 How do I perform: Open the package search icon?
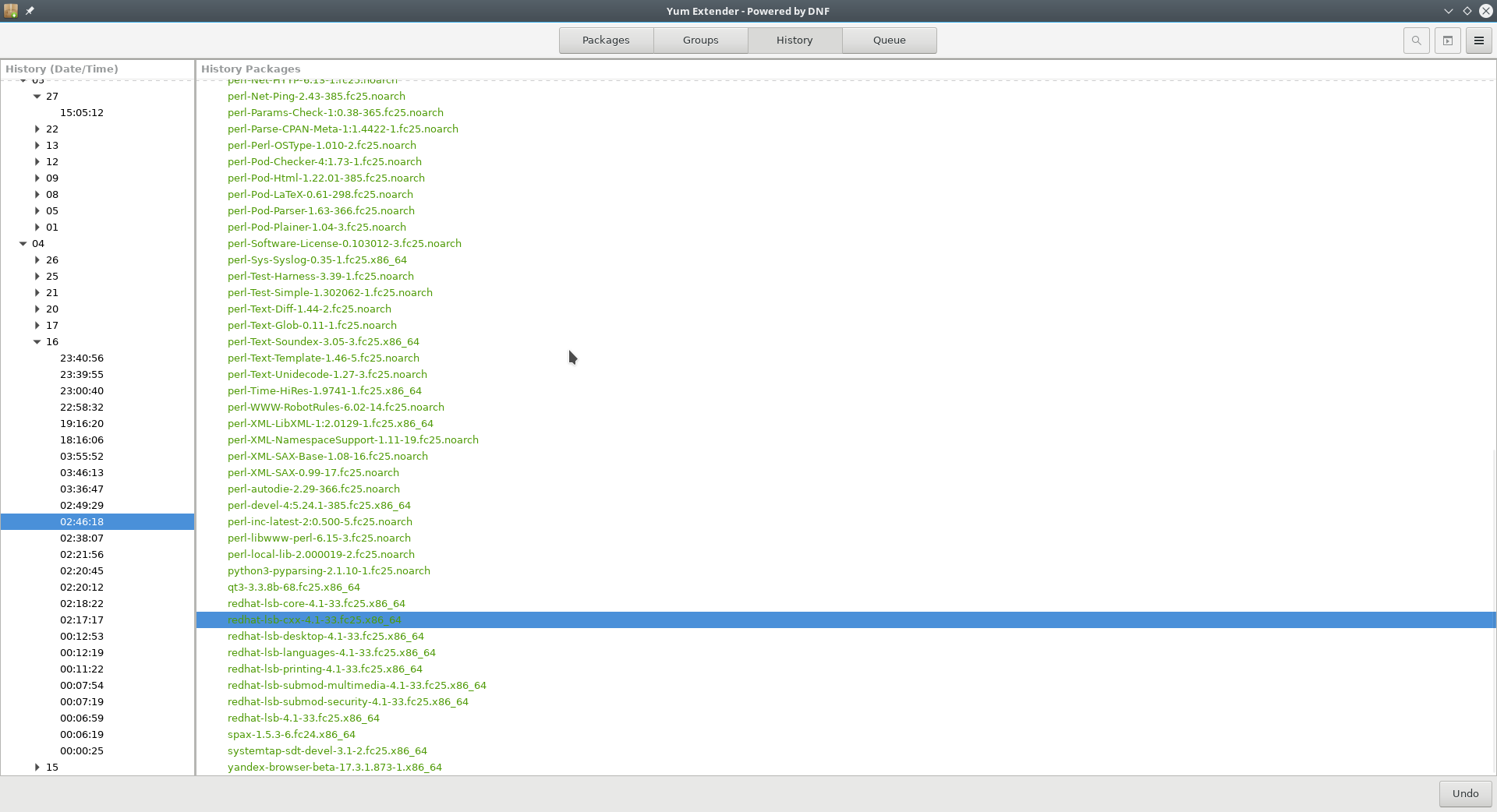point(1416,41)
